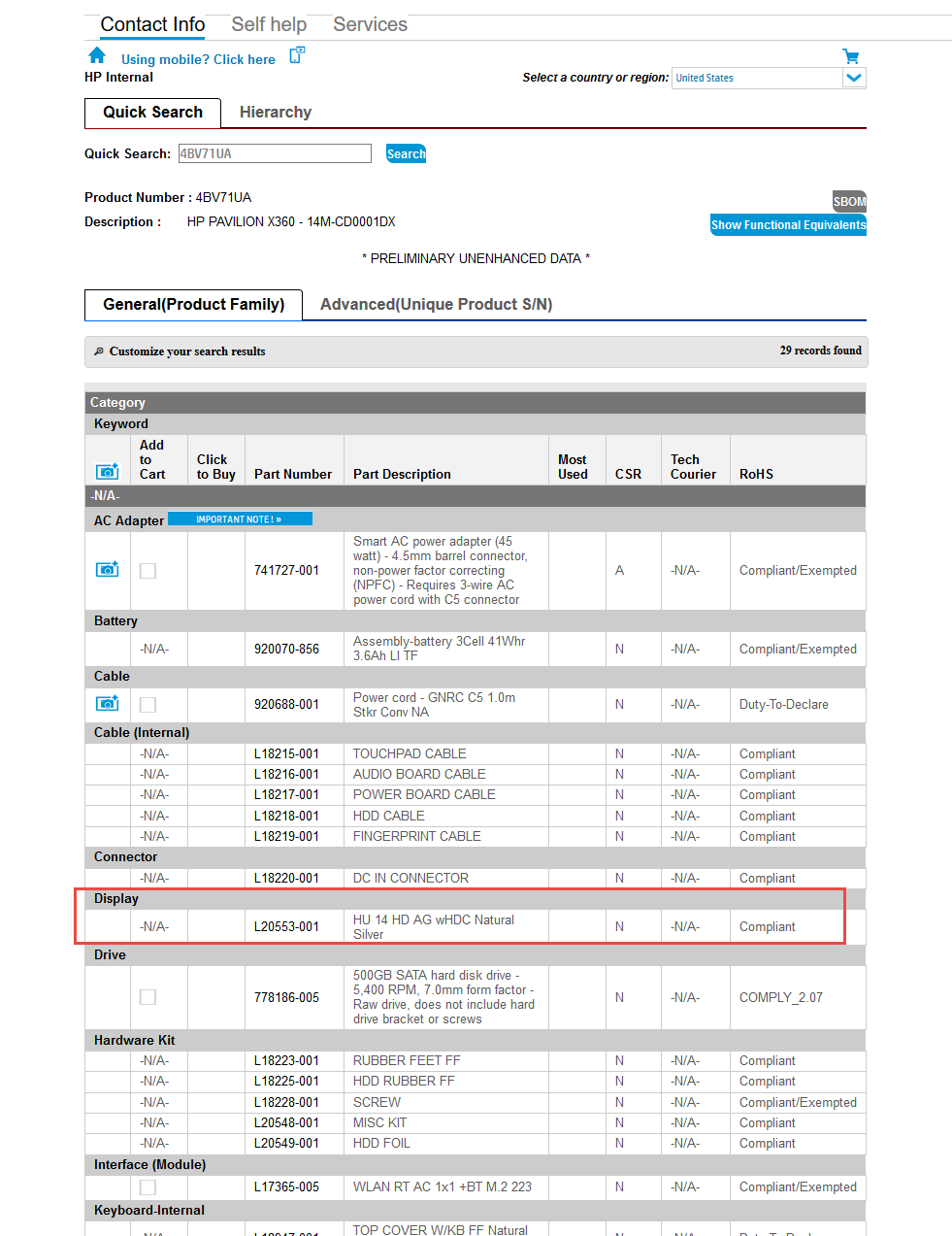
Task: Open Advanced(Unique Product S/N) tab
Action: click(x=436, y=305)
